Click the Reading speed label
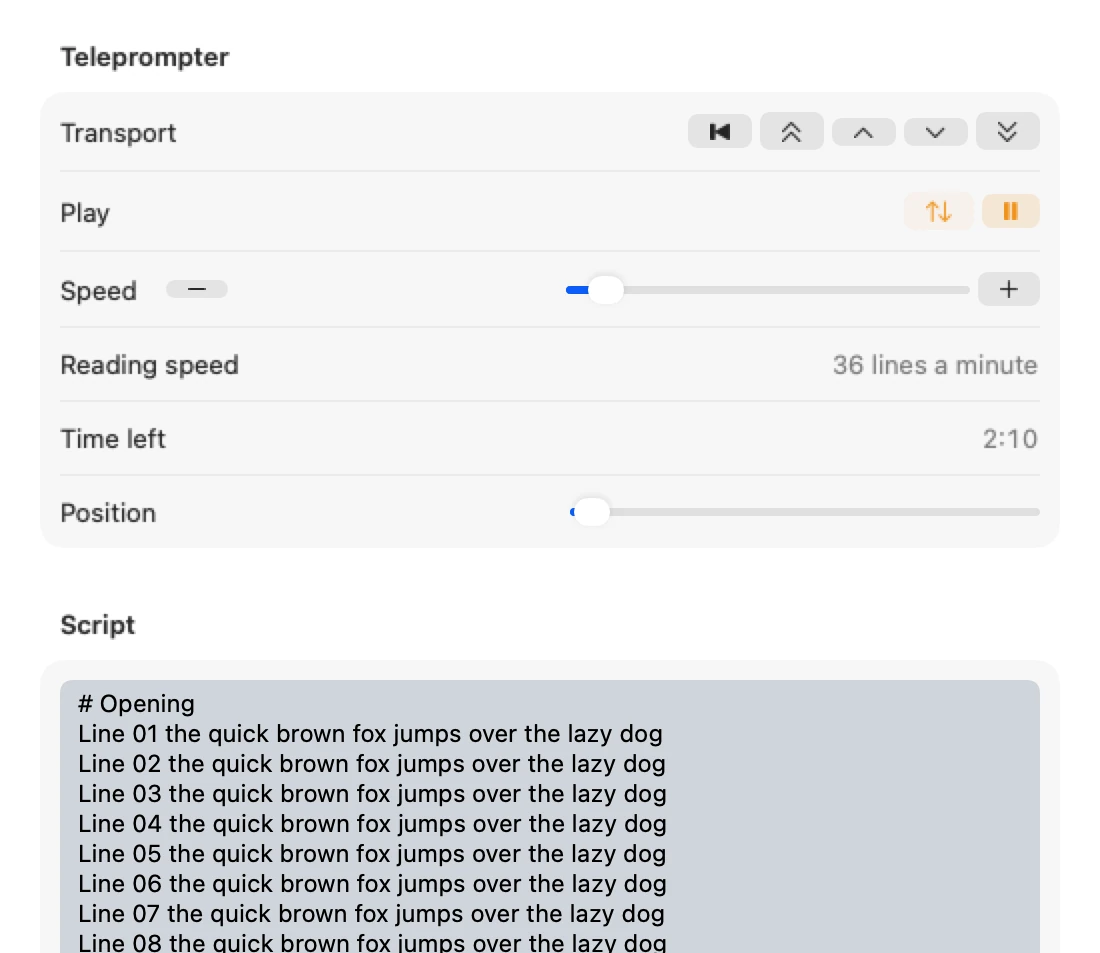Viewport: 1100px width, 953px height. [149, 365]
